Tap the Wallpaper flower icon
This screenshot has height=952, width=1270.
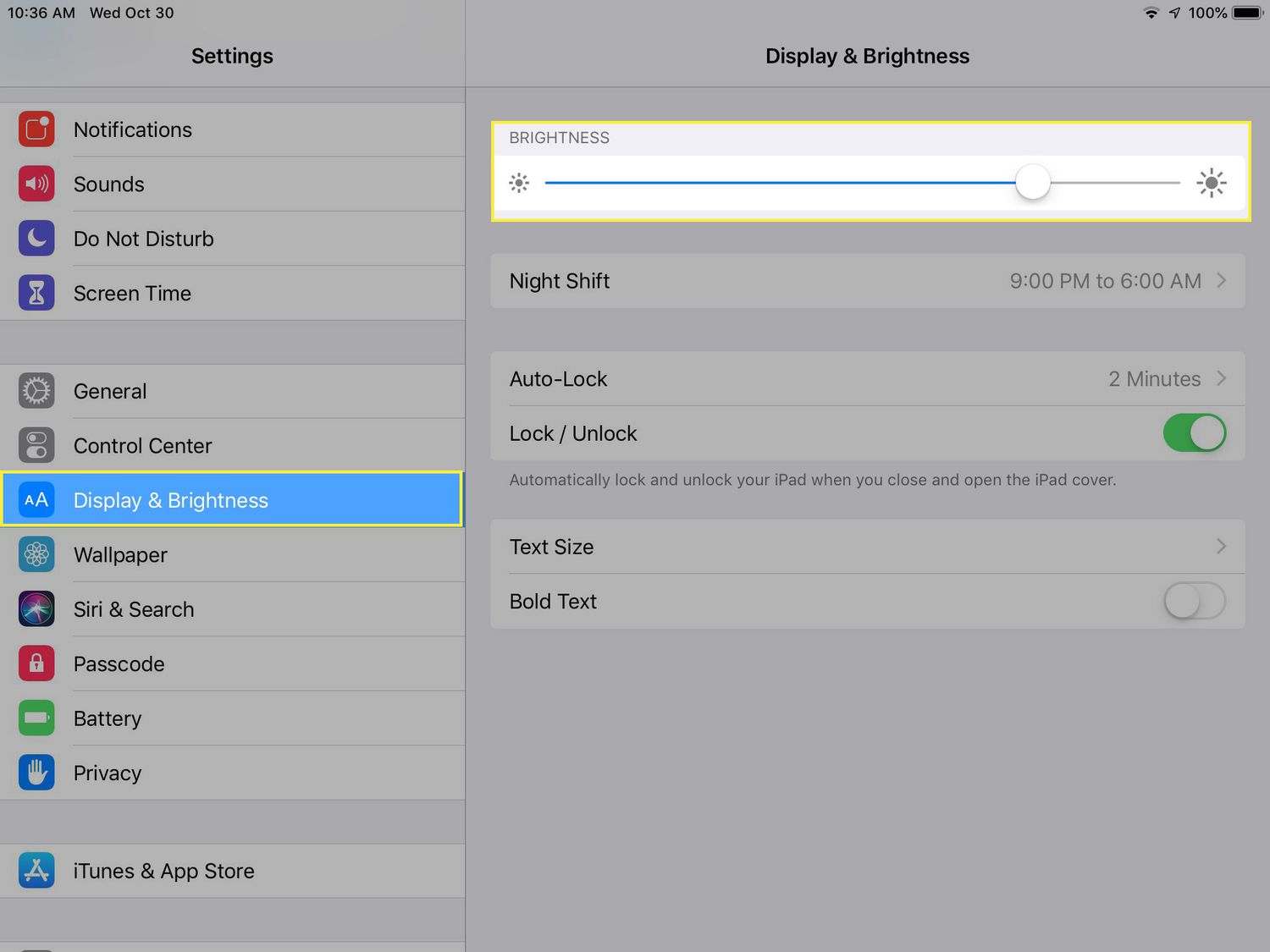click(x=36, y=554)
